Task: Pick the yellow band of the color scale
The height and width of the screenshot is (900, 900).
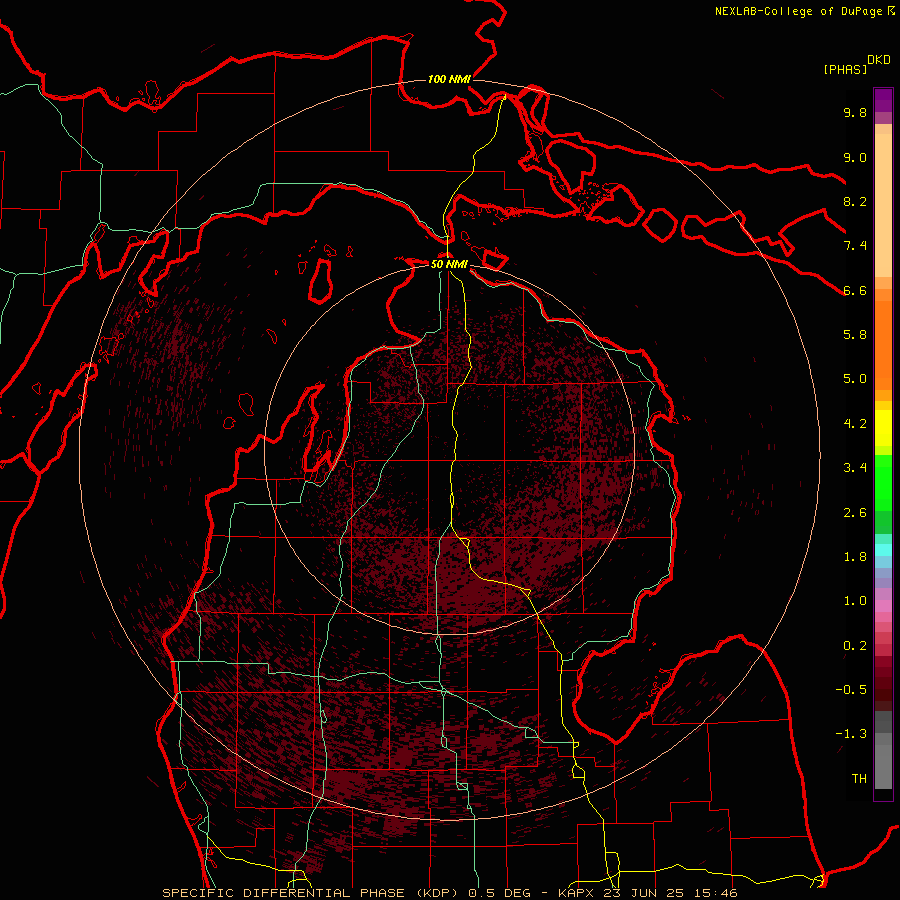Action: pos(883,428)
